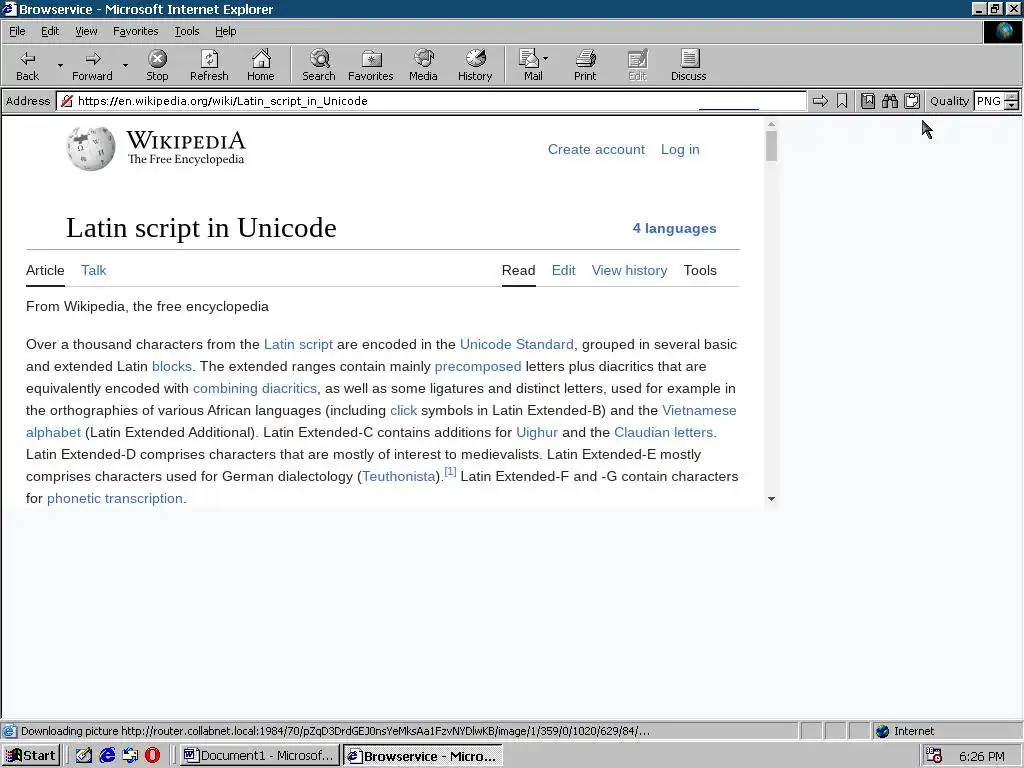The height and width of the screenshot is (768, 1024).
Task: Click the footnote [1] reference
Action: pos(450,472)
